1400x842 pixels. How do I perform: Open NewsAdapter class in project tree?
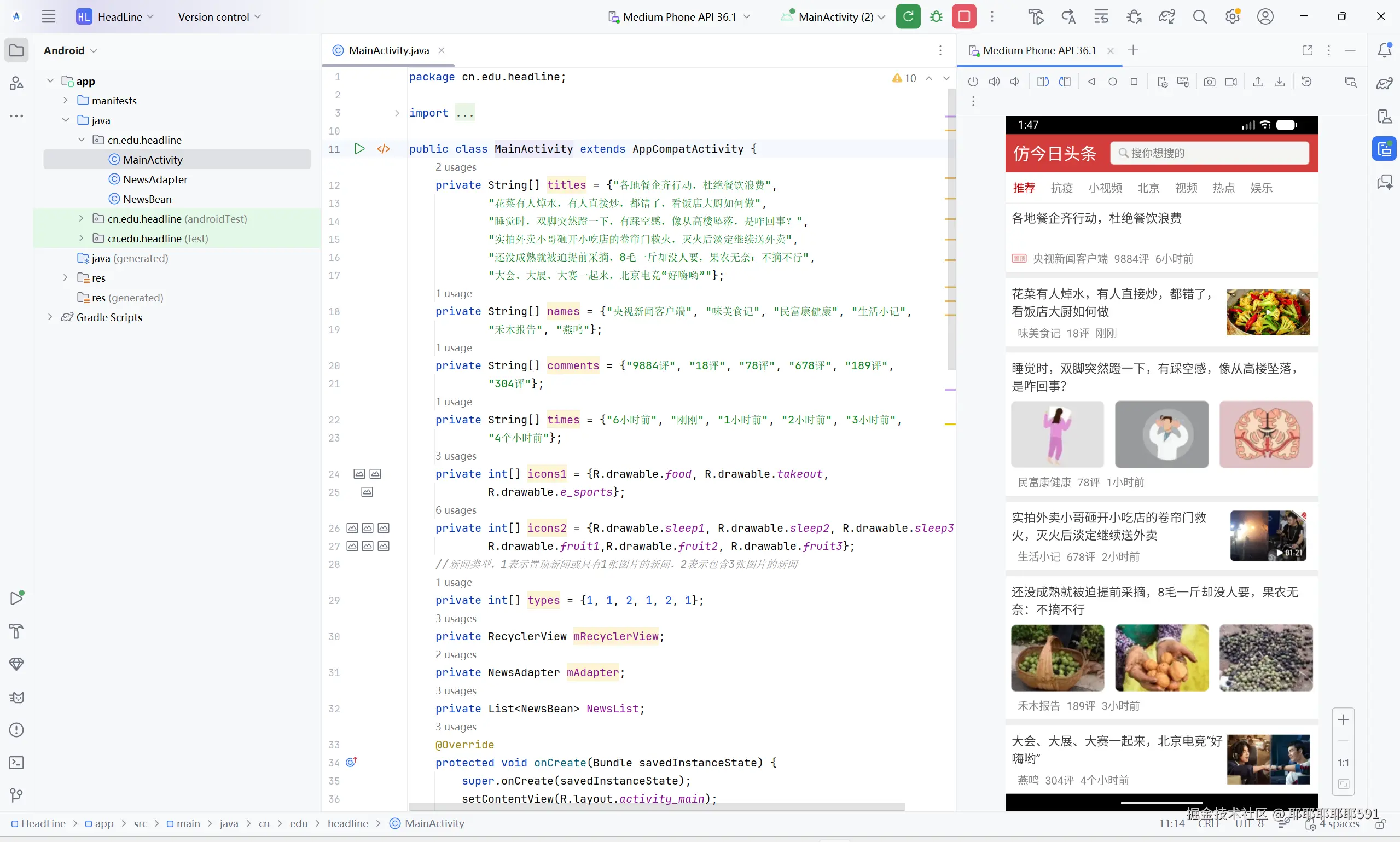[155, 179]
